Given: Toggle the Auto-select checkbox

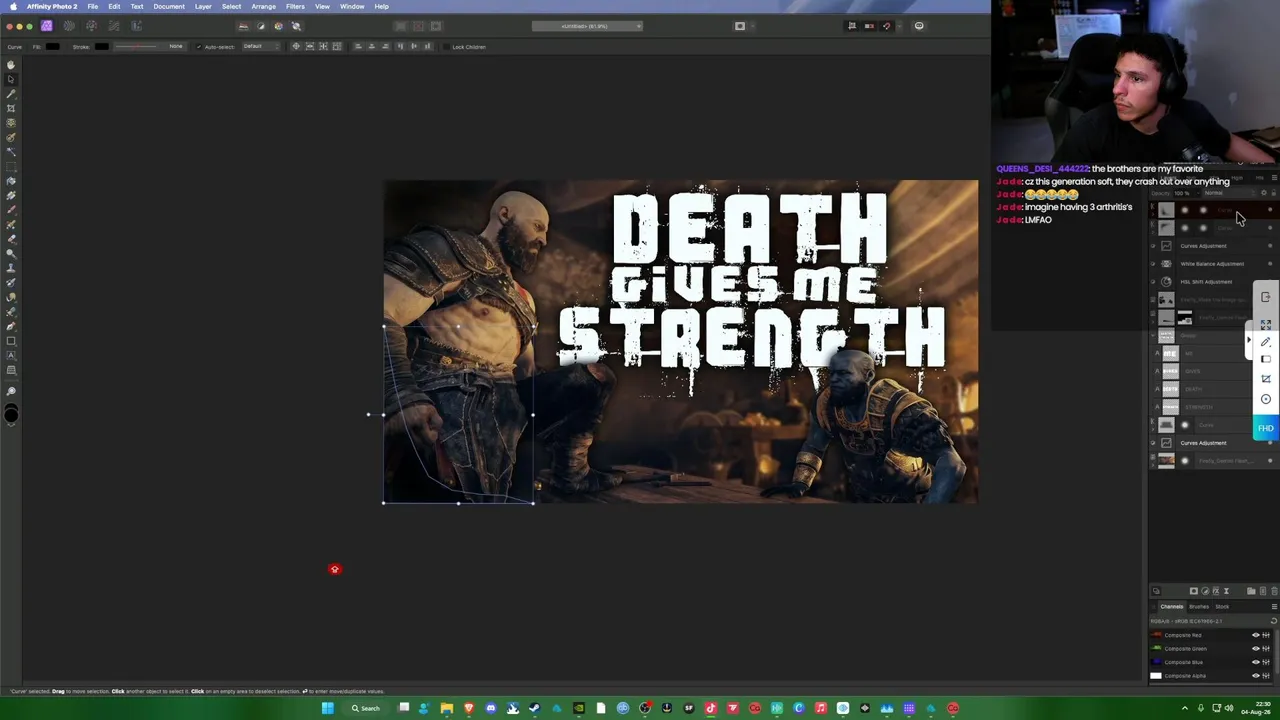Looking at the screenshot, I should [199, 47].
